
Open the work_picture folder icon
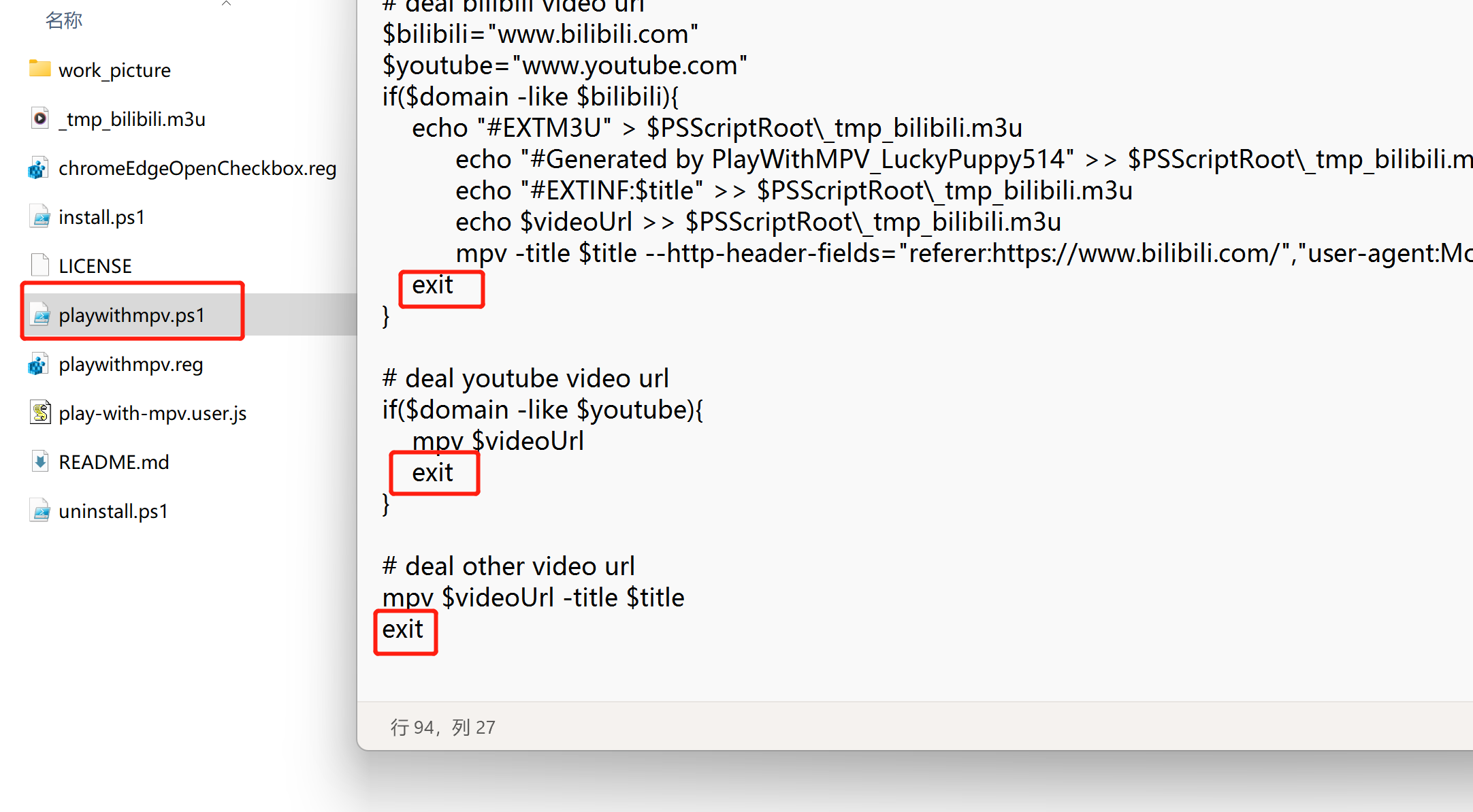[40, 69]
